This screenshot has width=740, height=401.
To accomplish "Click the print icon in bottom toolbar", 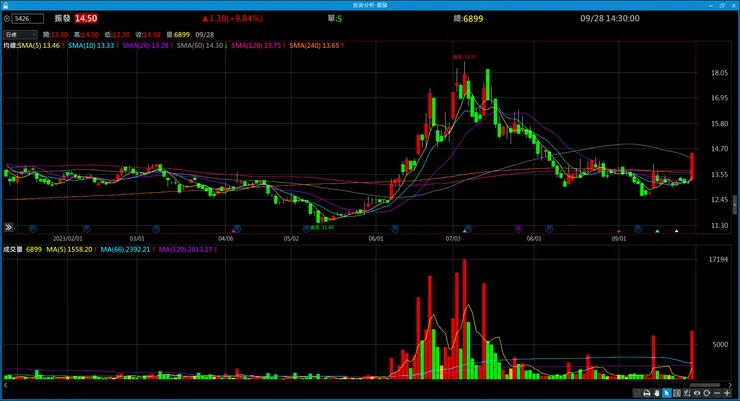I will tap(647, 393).
